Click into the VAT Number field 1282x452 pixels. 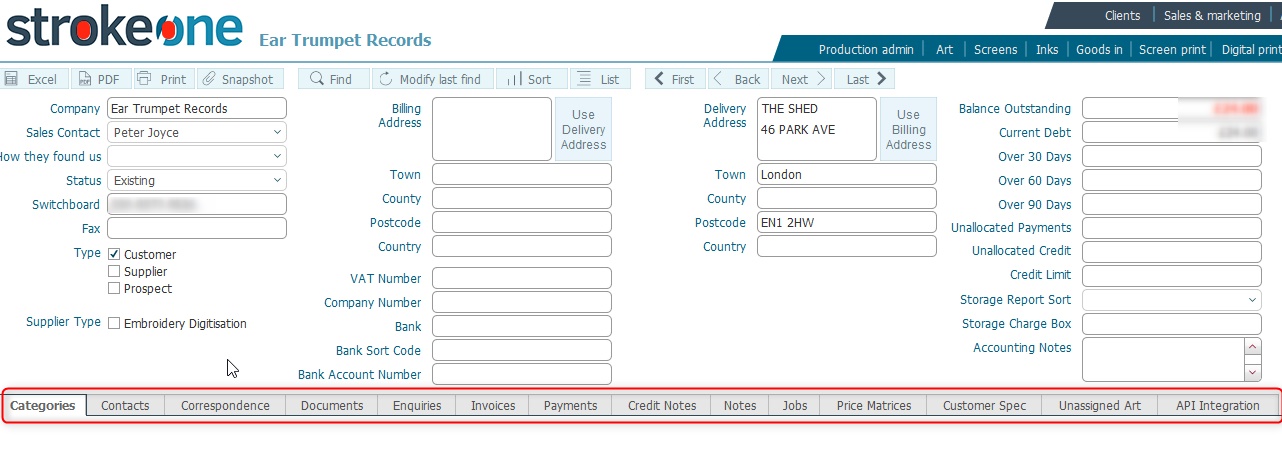click(521, 278)
